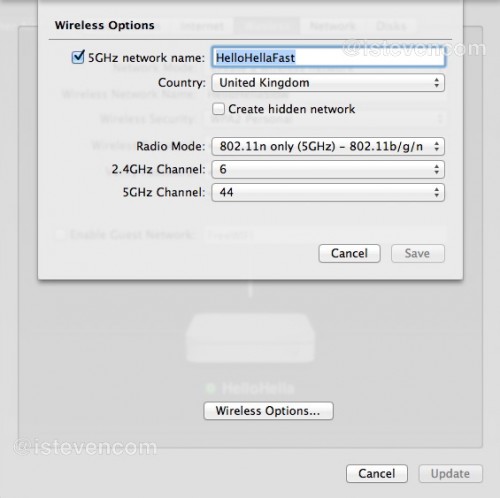This screenshot has width=500, height=498.
Task: Open the Country dropdown showing United Kingdom
Action: 328,83
